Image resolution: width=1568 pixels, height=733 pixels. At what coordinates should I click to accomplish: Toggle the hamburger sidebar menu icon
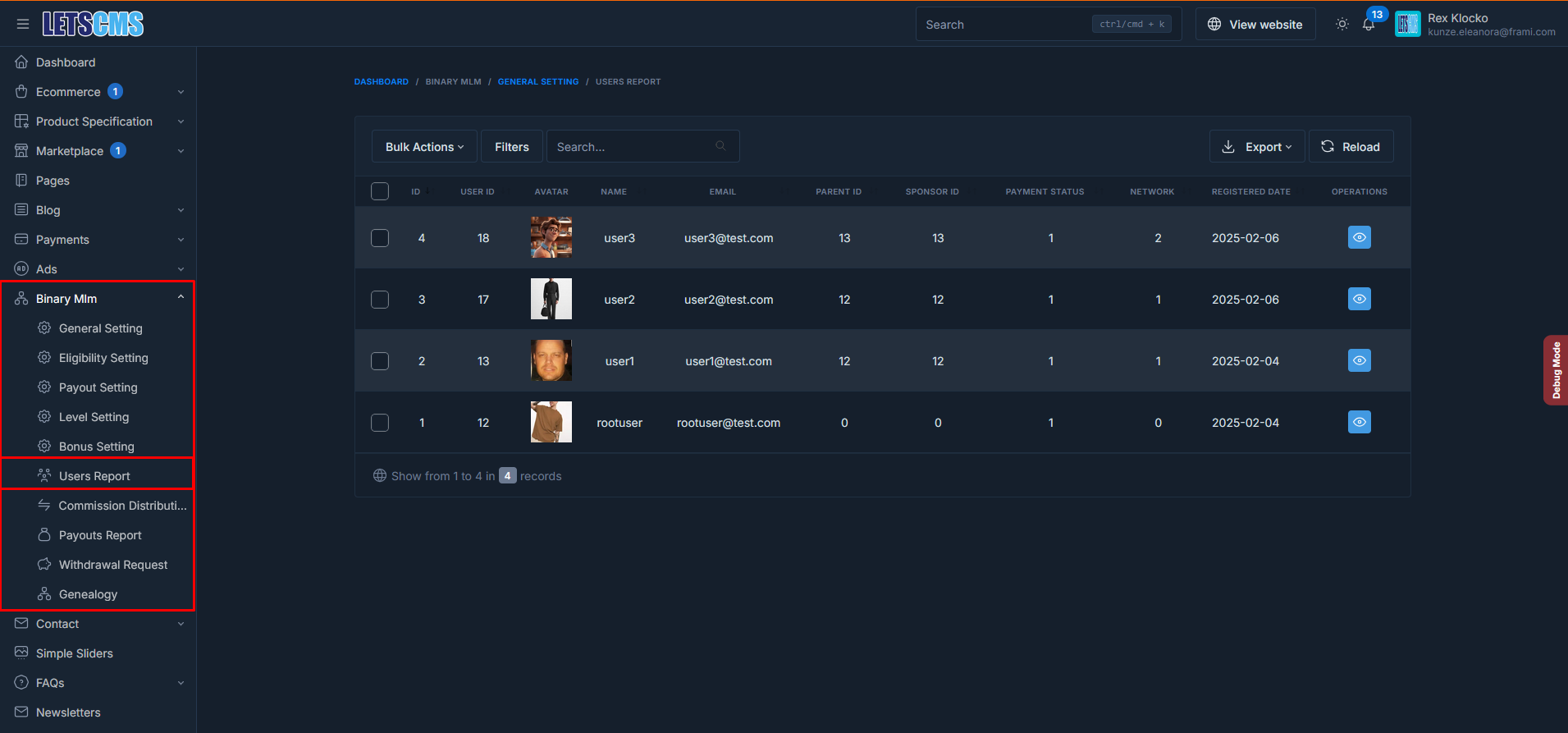coord(22,25)
